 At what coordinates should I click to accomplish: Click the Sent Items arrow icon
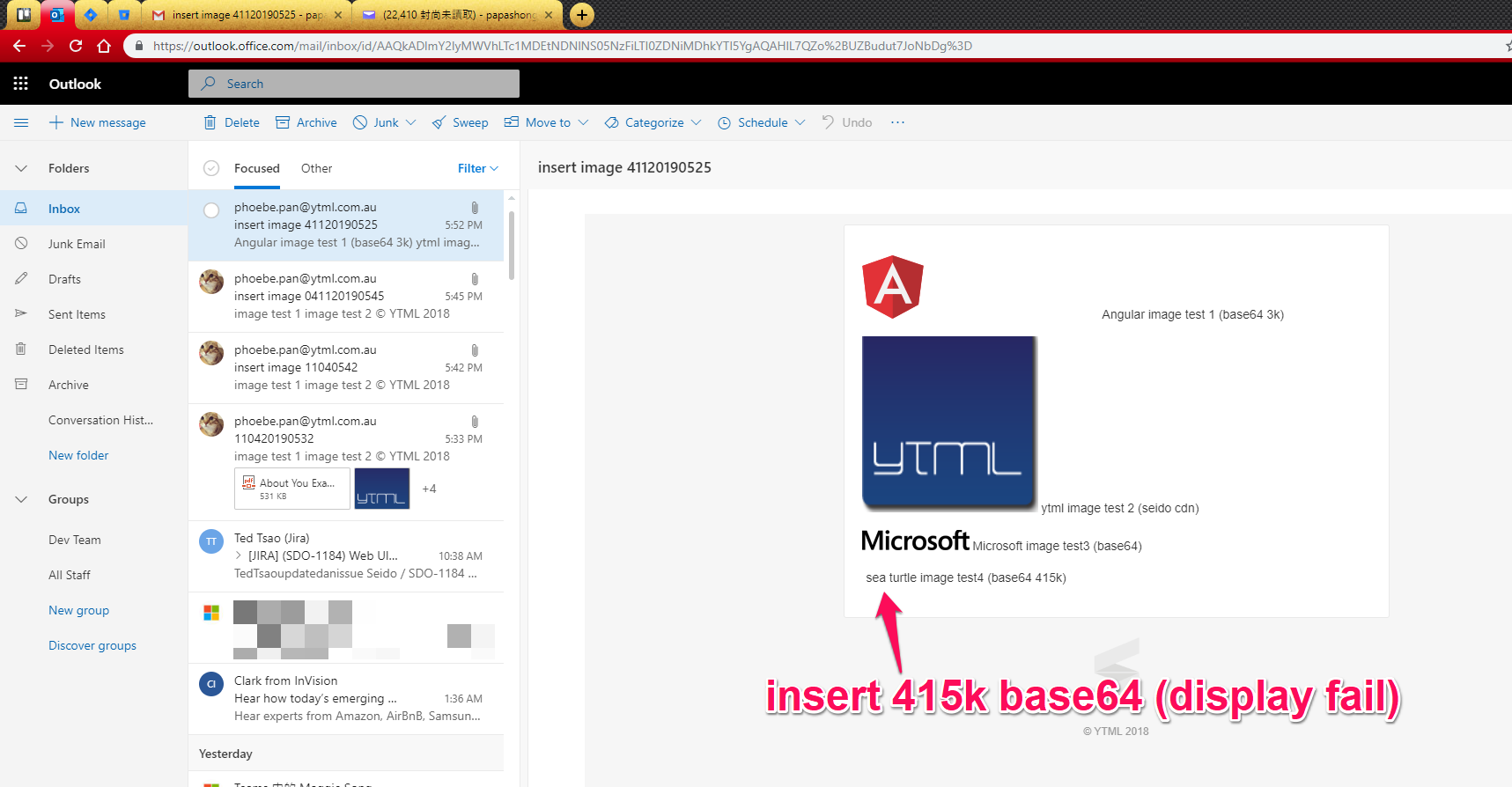[x=21, y=313]
